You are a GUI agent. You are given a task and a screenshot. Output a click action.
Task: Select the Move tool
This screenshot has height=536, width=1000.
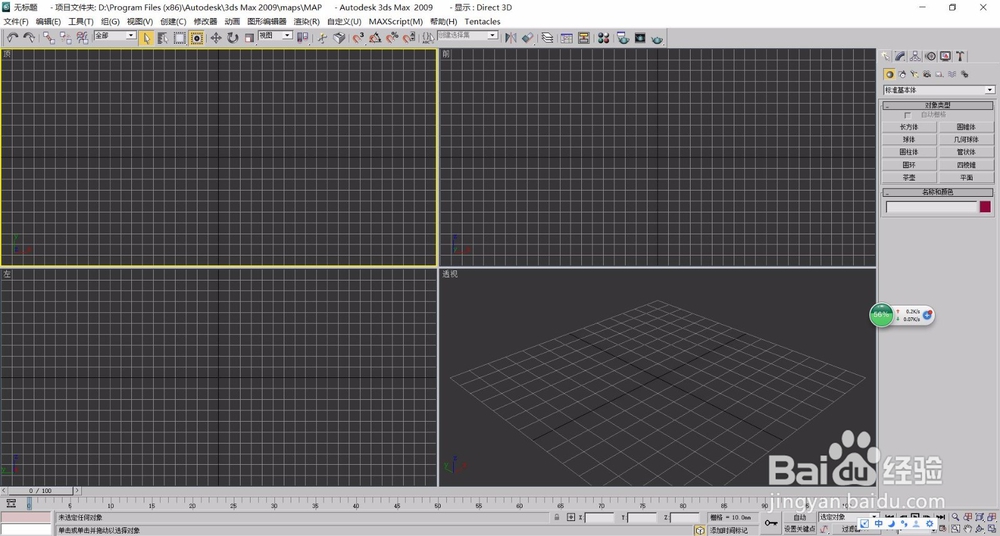(x=216, y=38)
